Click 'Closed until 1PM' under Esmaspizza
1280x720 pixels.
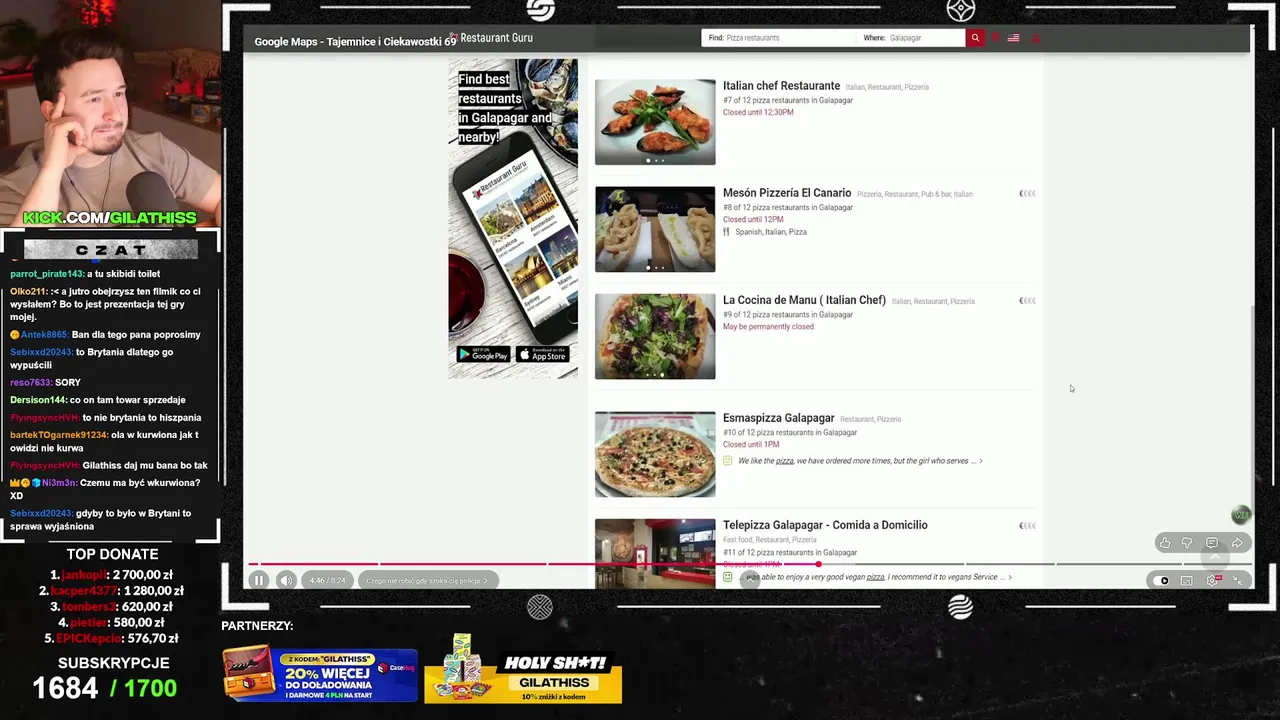coord(751,445)
